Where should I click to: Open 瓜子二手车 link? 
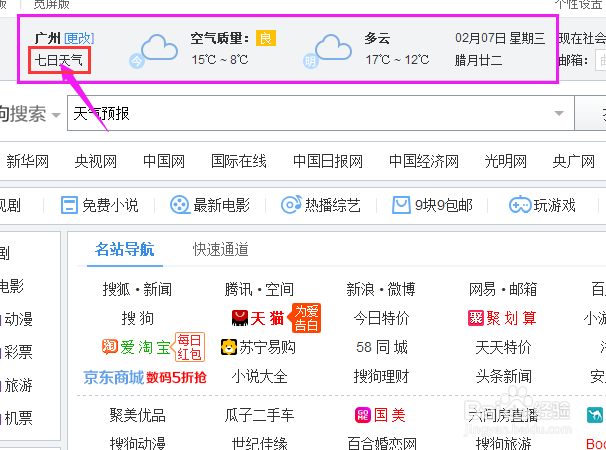[259, 415]
